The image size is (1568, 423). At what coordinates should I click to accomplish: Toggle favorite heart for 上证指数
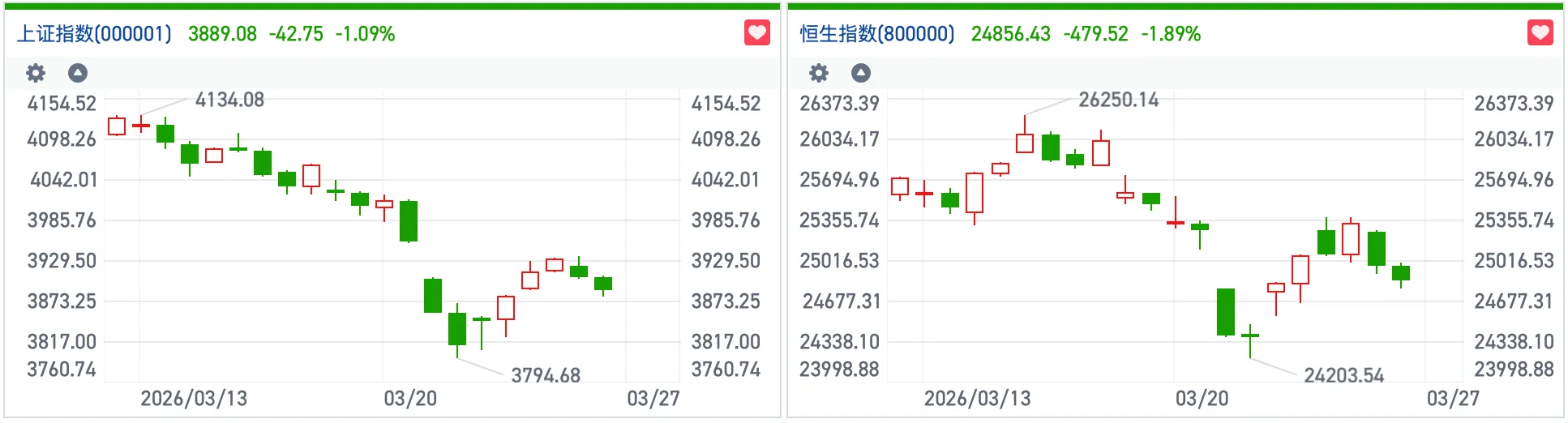[757, 33]
